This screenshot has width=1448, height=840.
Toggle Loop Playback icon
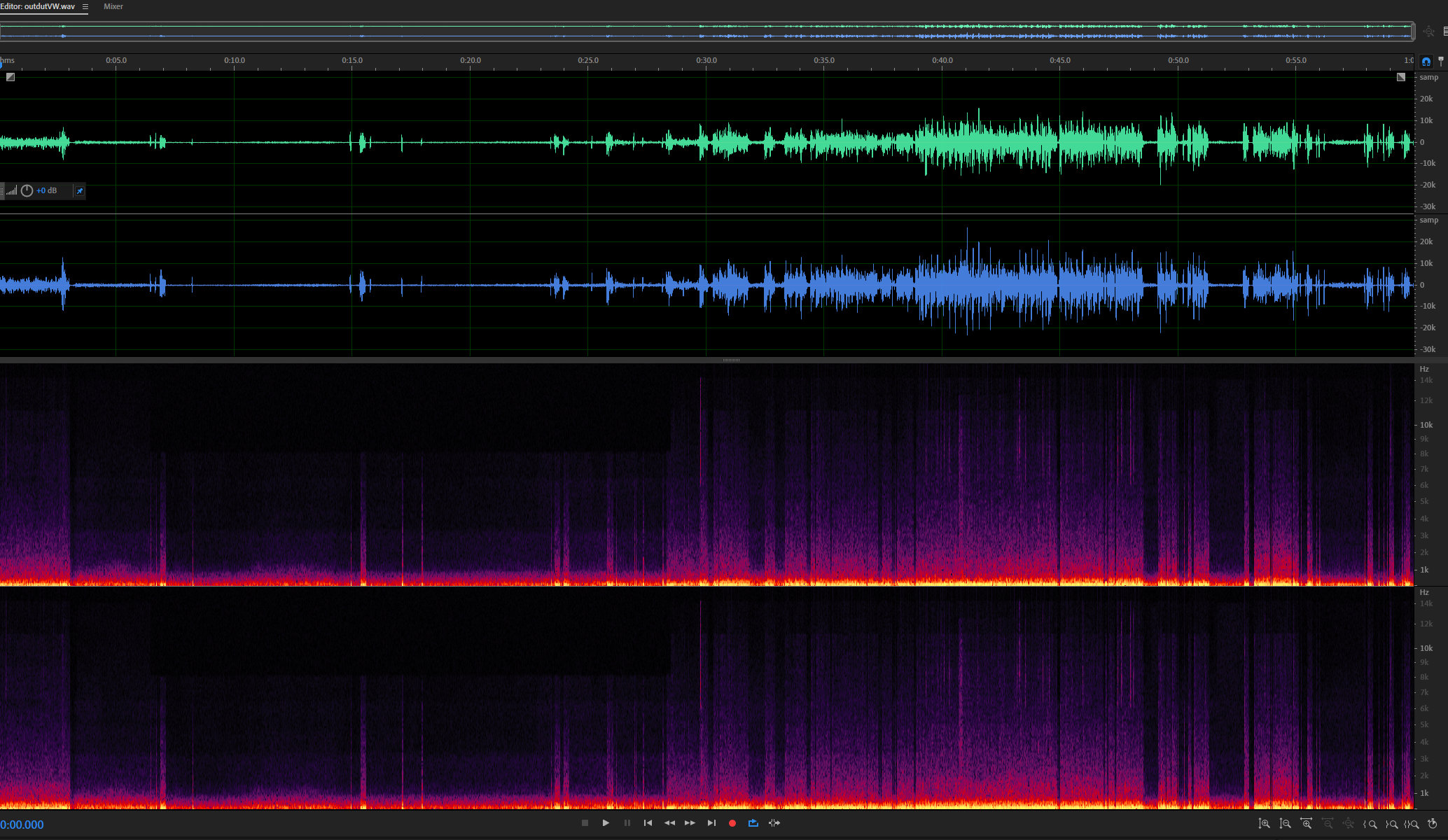coord(753,823)
